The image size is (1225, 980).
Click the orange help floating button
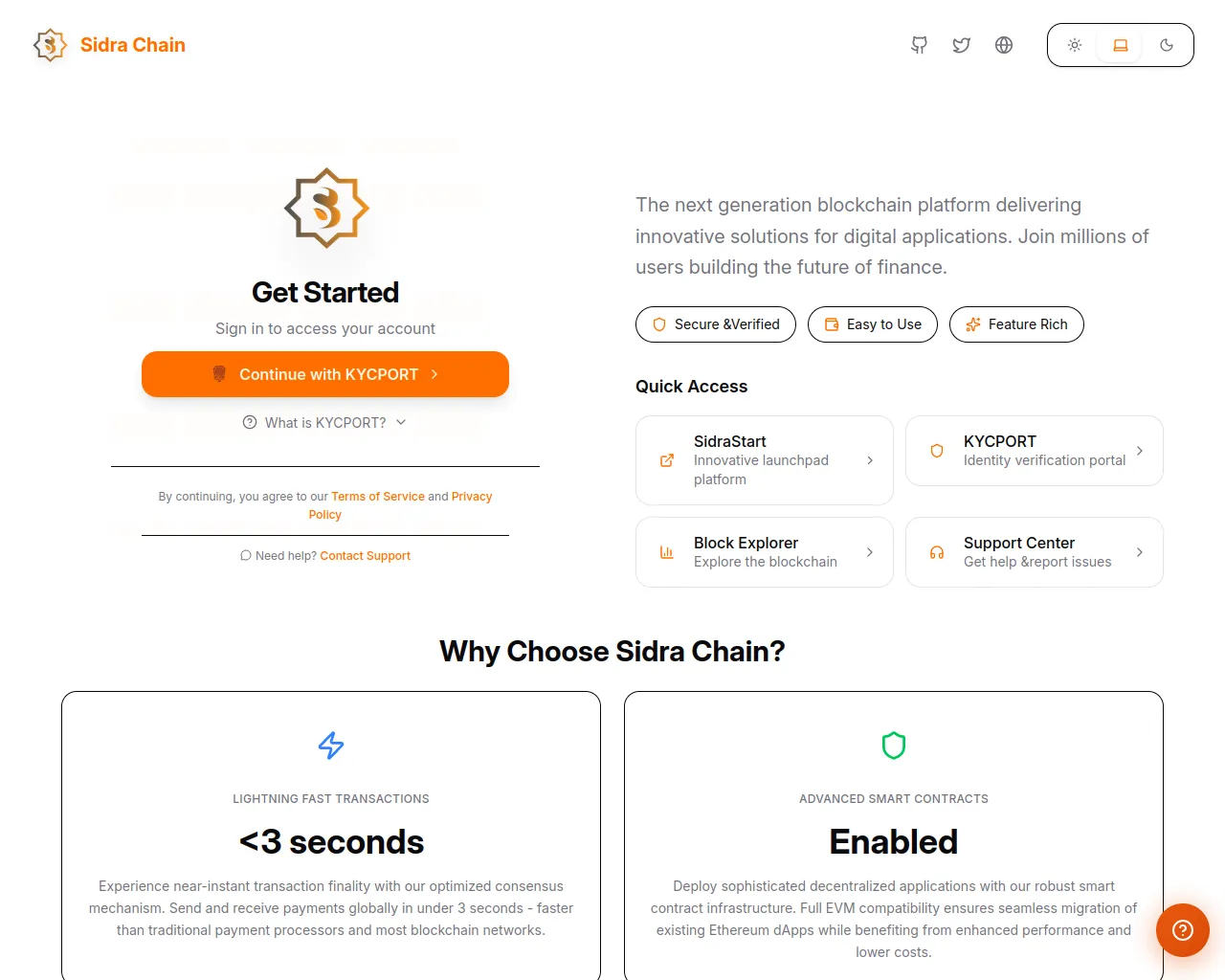[1182, 930]
